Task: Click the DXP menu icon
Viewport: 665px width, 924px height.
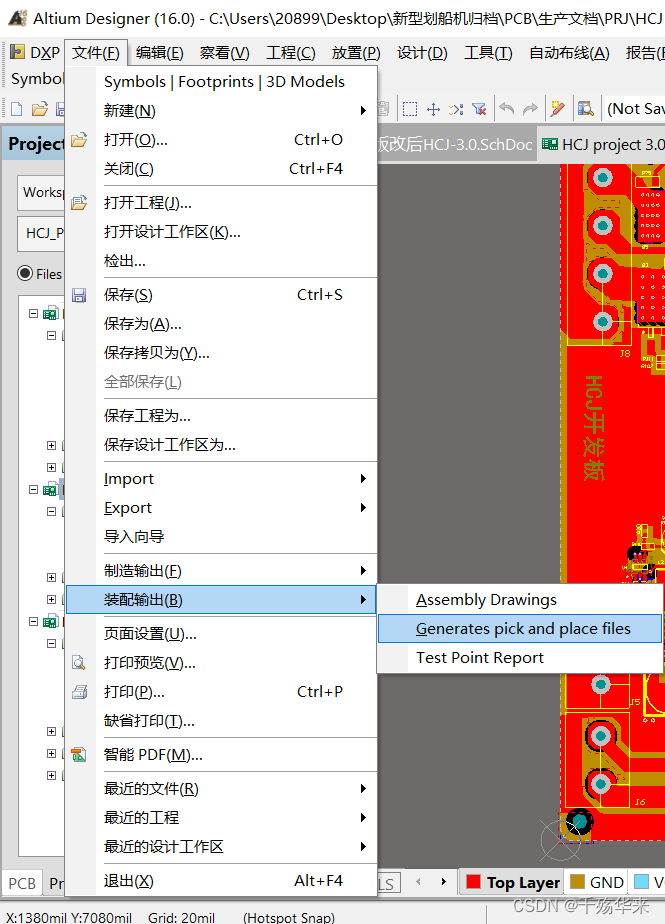Action: (18, 52)
